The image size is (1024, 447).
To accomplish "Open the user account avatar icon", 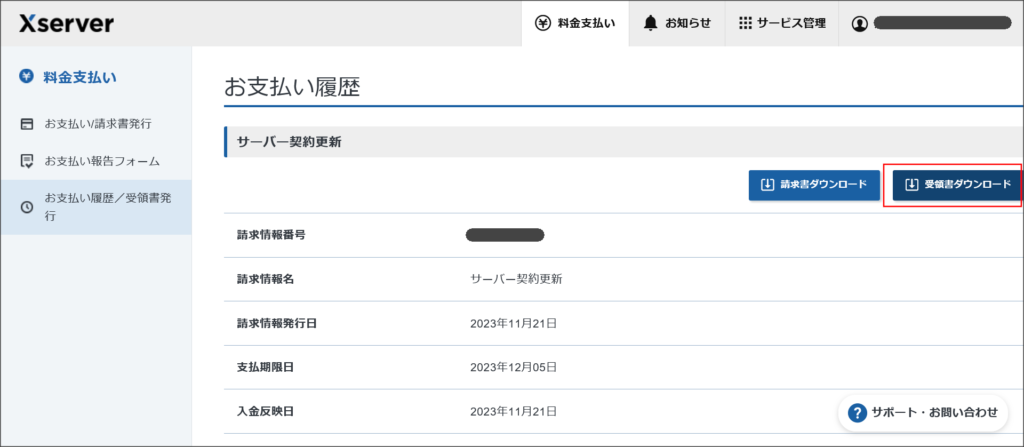I will [859, 24].
